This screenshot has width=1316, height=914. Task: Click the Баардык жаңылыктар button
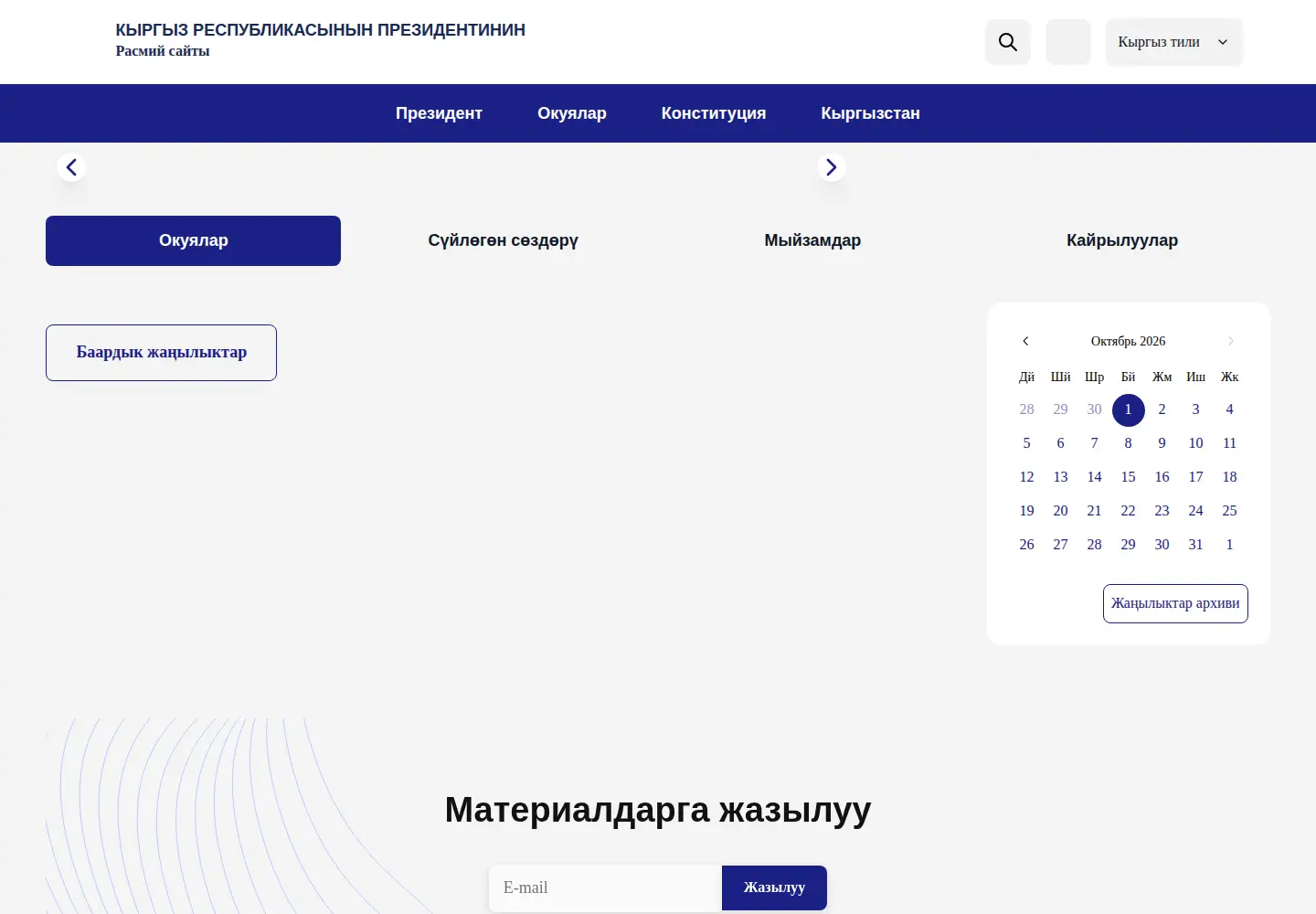pyautogui.click(x=161, y=353)
